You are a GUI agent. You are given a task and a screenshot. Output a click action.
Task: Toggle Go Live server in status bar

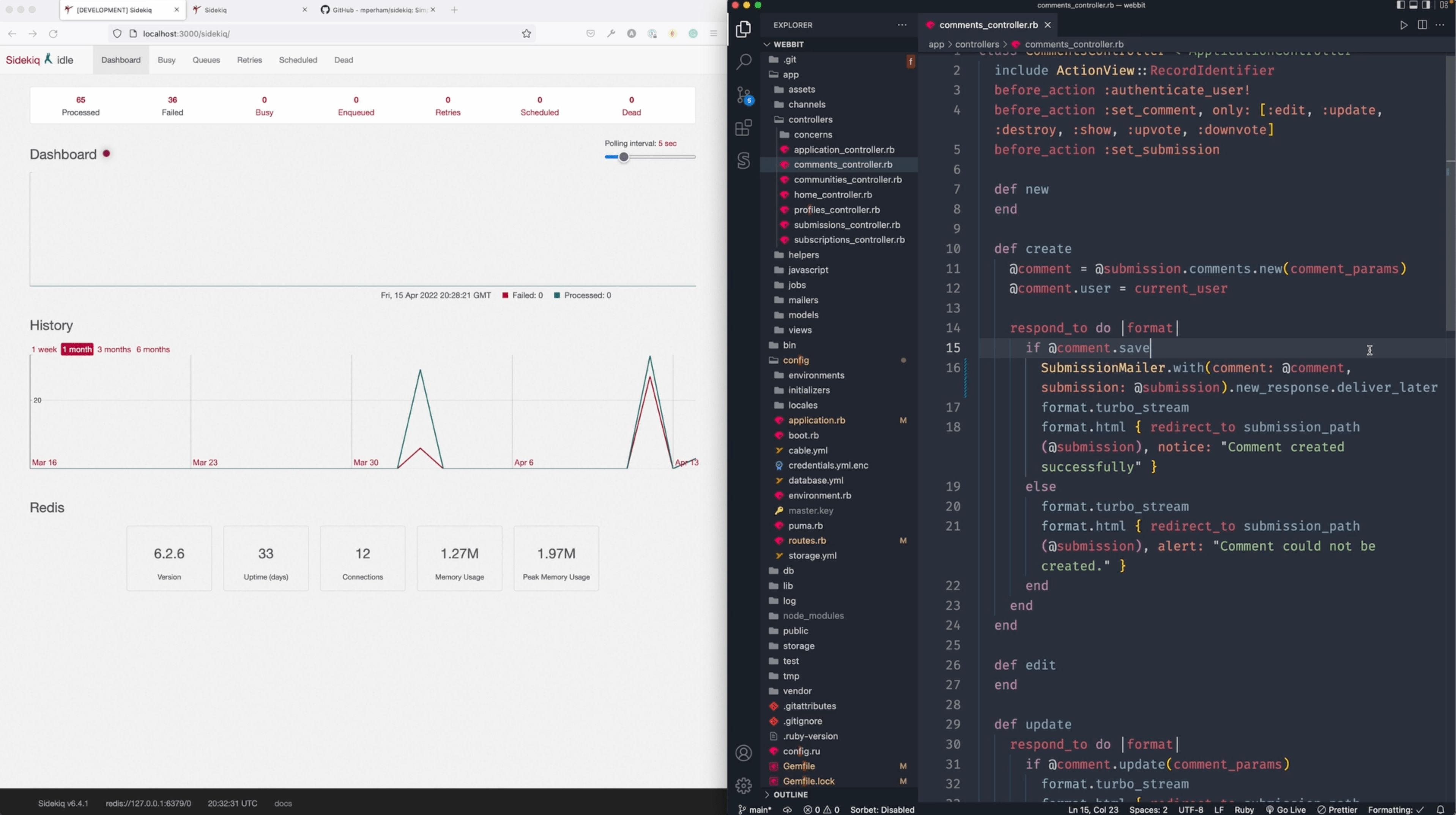pos(1285,809)
